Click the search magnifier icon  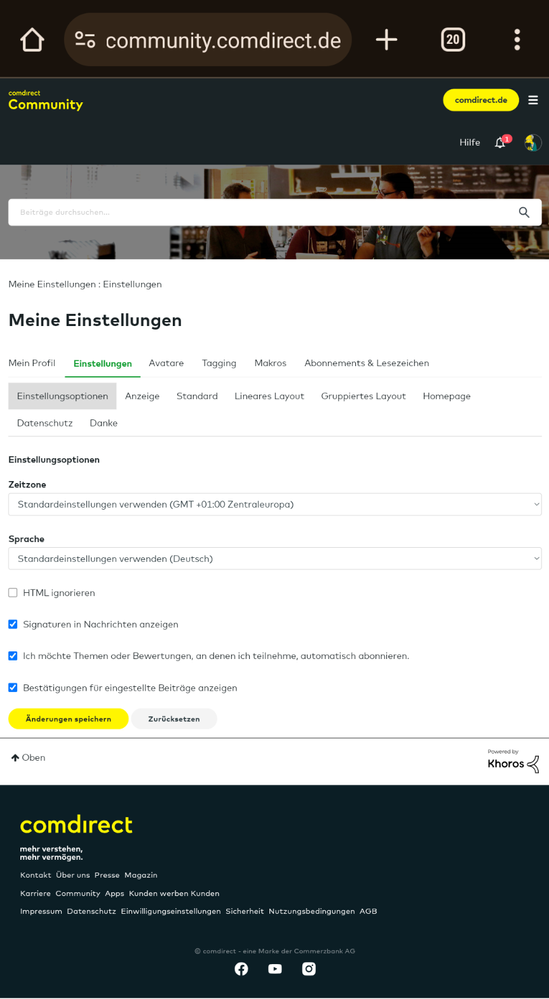524,212
